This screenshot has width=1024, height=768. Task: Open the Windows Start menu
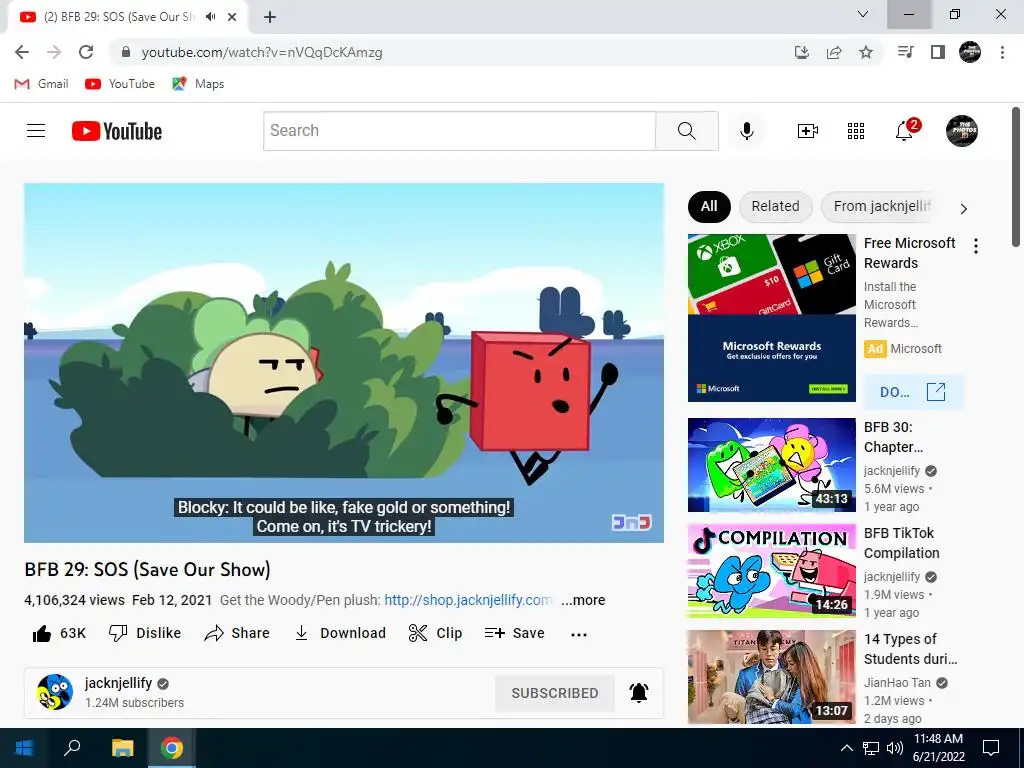pyautogui.click(x=24, y=748)
